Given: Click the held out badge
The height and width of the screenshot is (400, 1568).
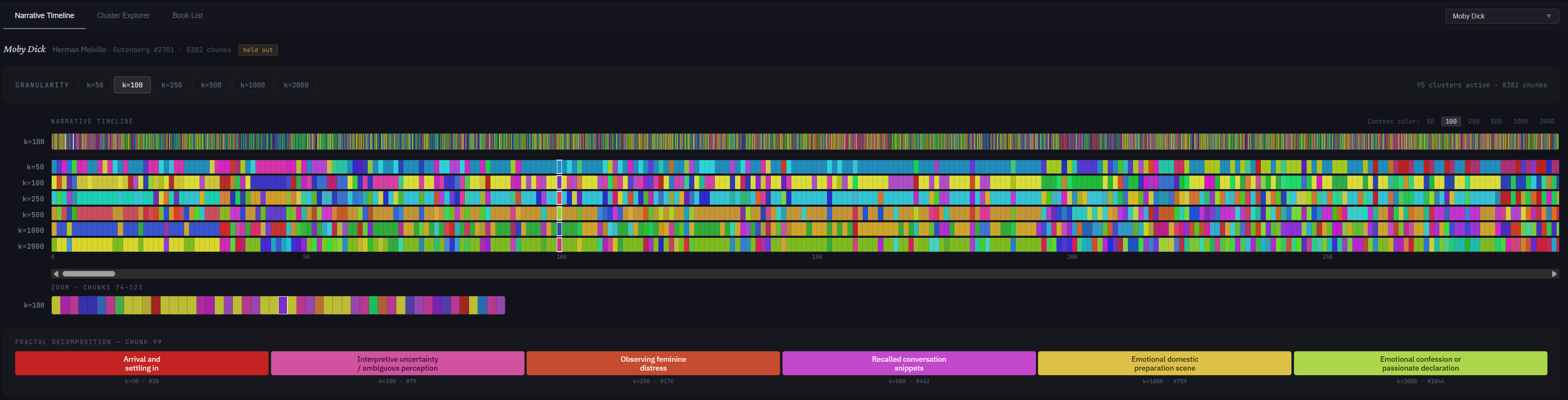Looking at the screenshot, I should tap(258, 50).
